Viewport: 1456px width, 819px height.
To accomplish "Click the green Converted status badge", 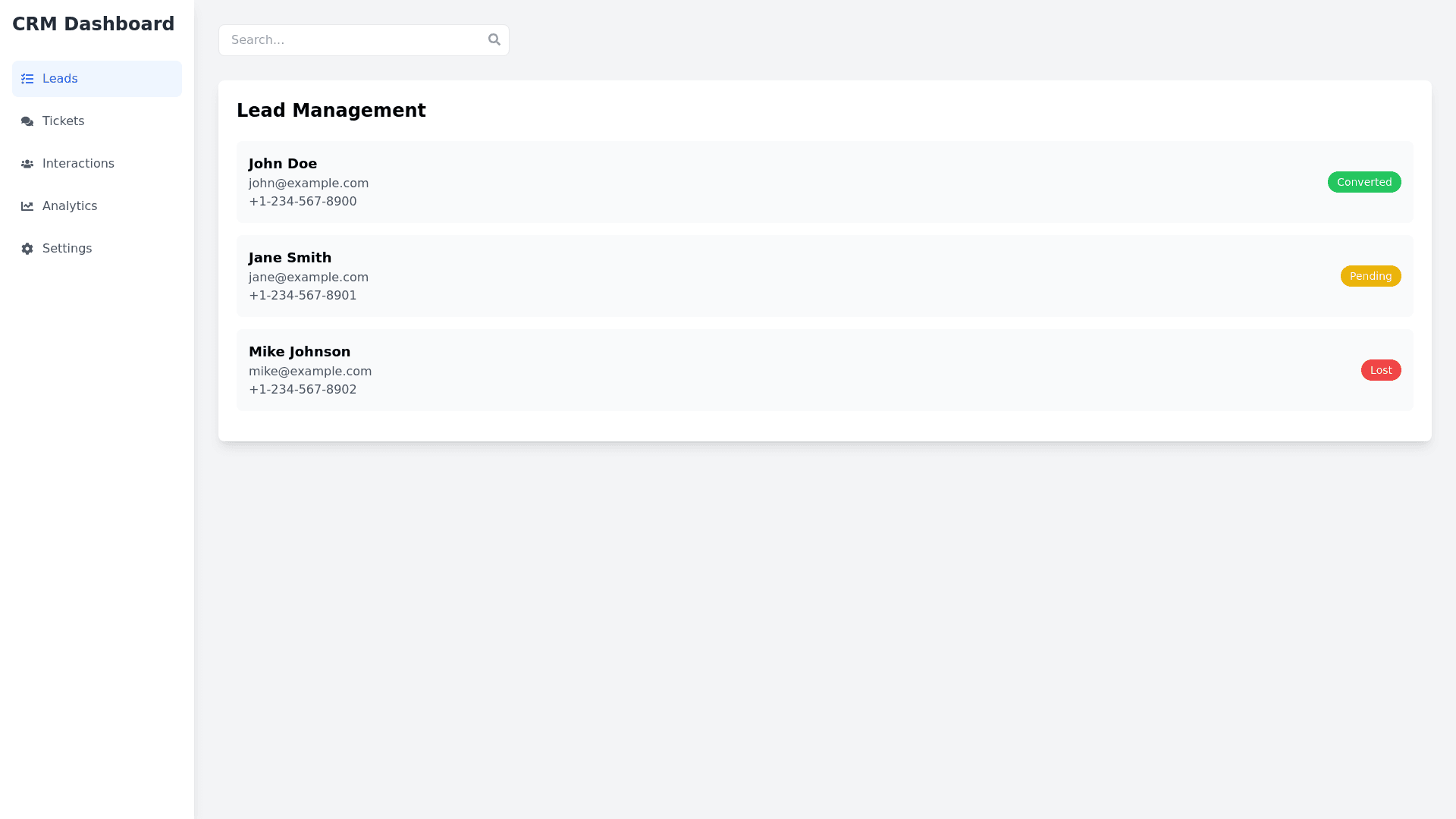I will pos(1363,182).
